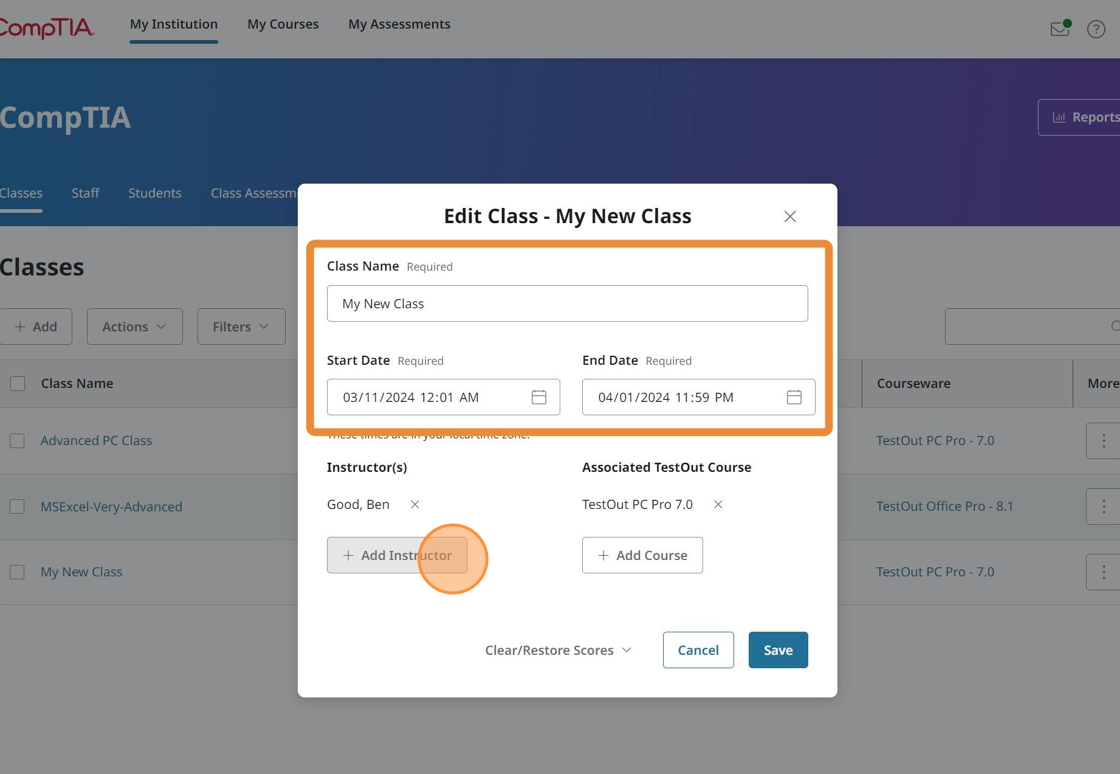Click the CompTIA logo
Viewport: 1120px width, 774px height.
point(46,28)
